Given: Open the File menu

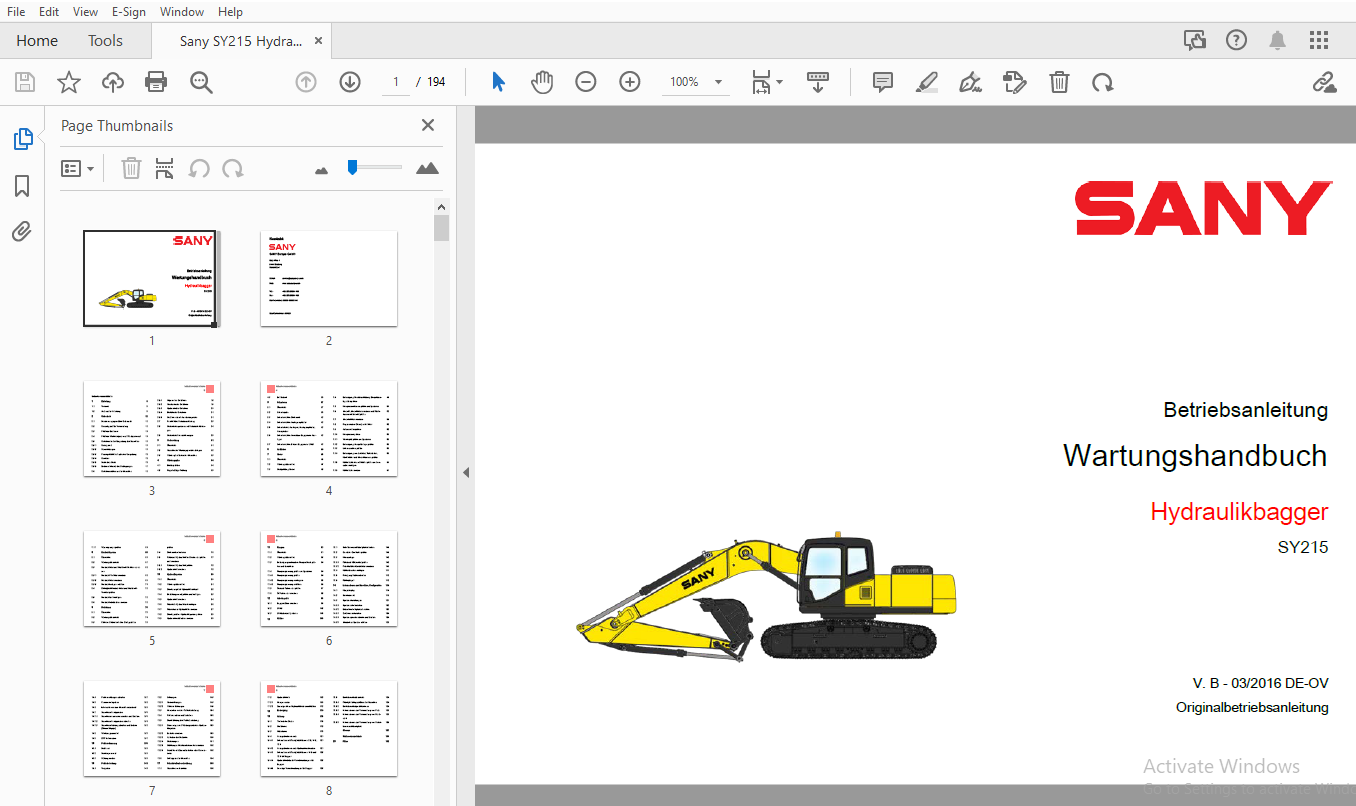Looking at the screenshot, I should pyautogui.click(x=16, y=11).
